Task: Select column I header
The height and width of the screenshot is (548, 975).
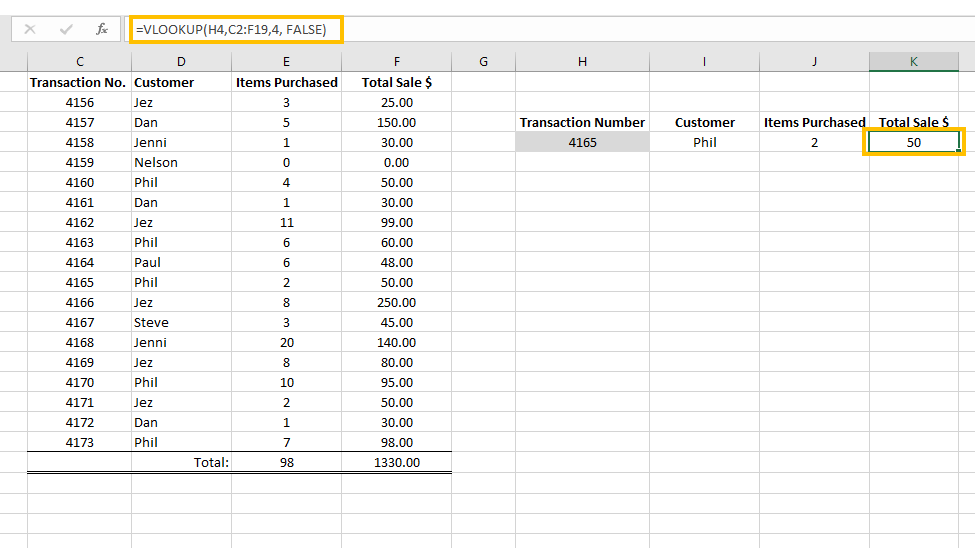Action: [x=704, y=62]
